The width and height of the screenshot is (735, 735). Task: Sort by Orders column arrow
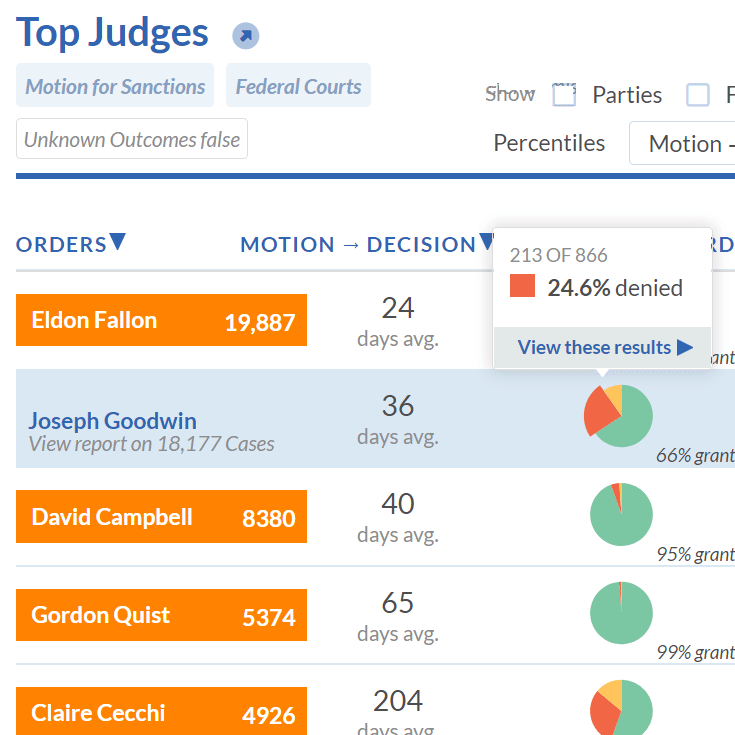point(118,242)
